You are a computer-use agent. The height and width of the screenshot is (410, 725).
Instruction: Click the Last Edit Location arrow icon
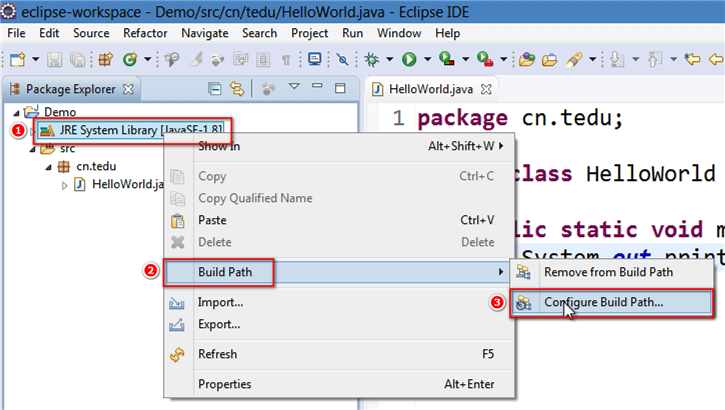coord(693,59)
